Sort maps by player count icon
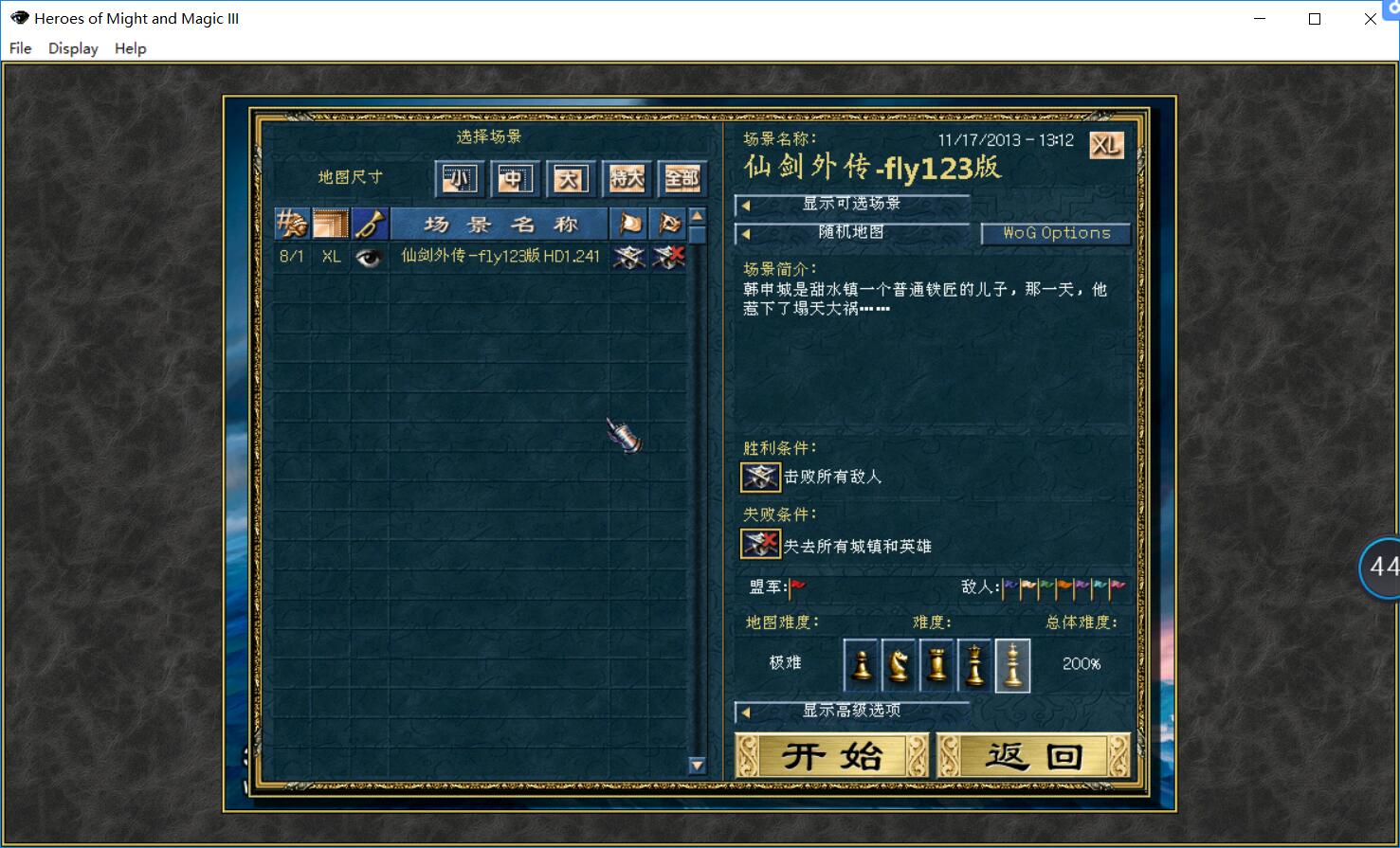Image resolution: width=1400 pixels, height=848 pixels. [292, 225]
